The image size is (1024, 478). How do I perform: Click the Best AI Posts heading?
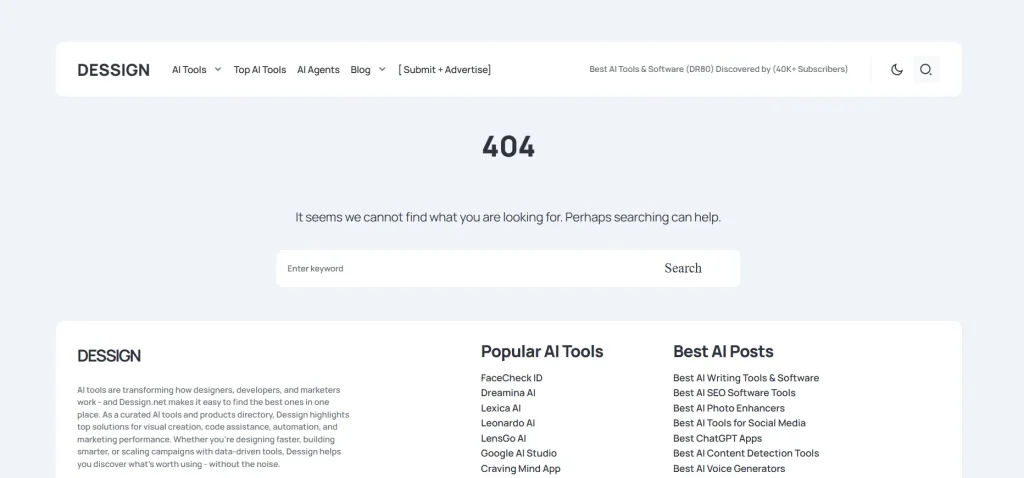tap(723, 351)
